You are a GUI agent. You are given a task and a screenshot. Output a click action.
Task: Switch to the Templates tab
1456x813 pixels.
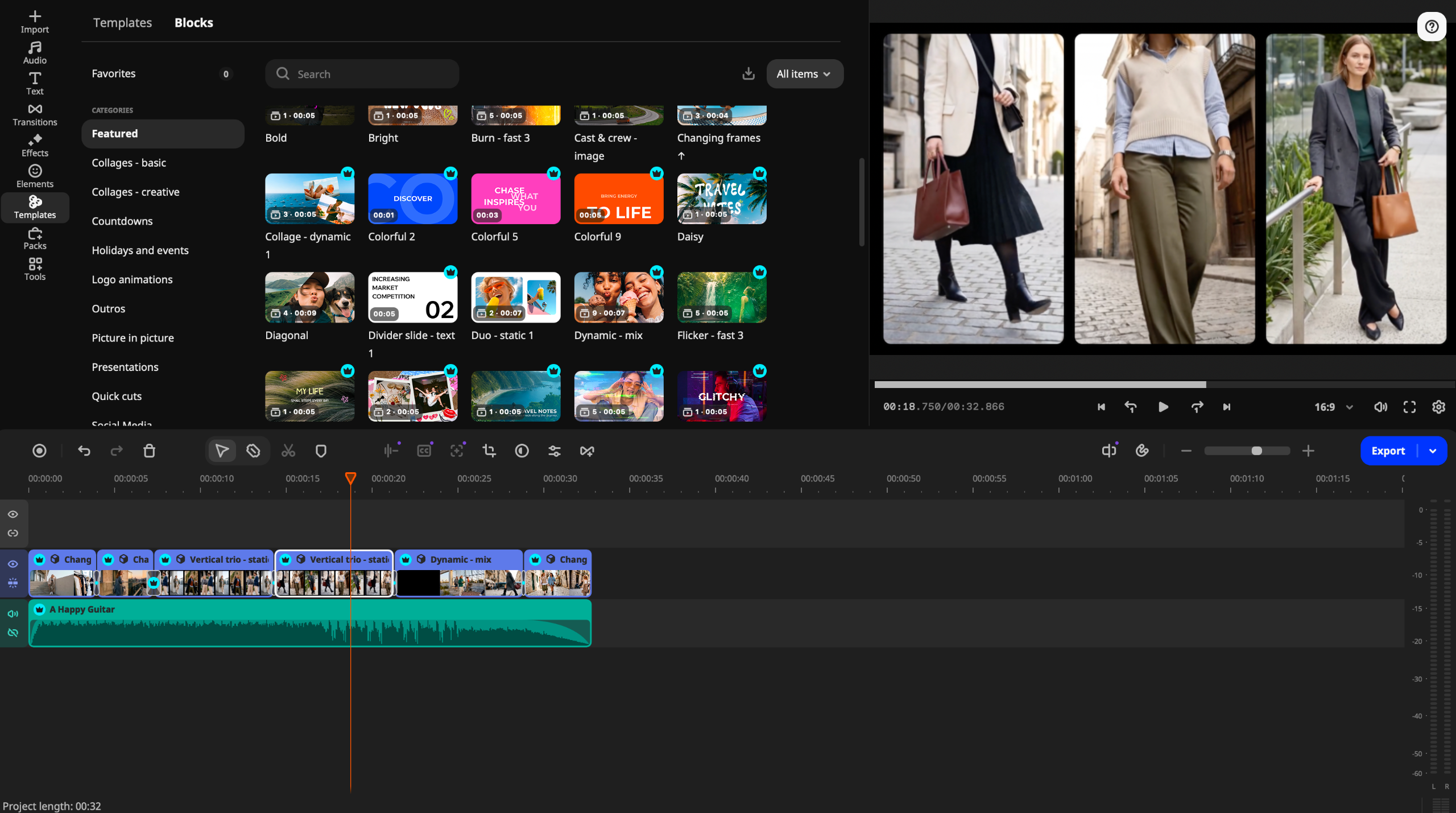[x=122, y=22]
